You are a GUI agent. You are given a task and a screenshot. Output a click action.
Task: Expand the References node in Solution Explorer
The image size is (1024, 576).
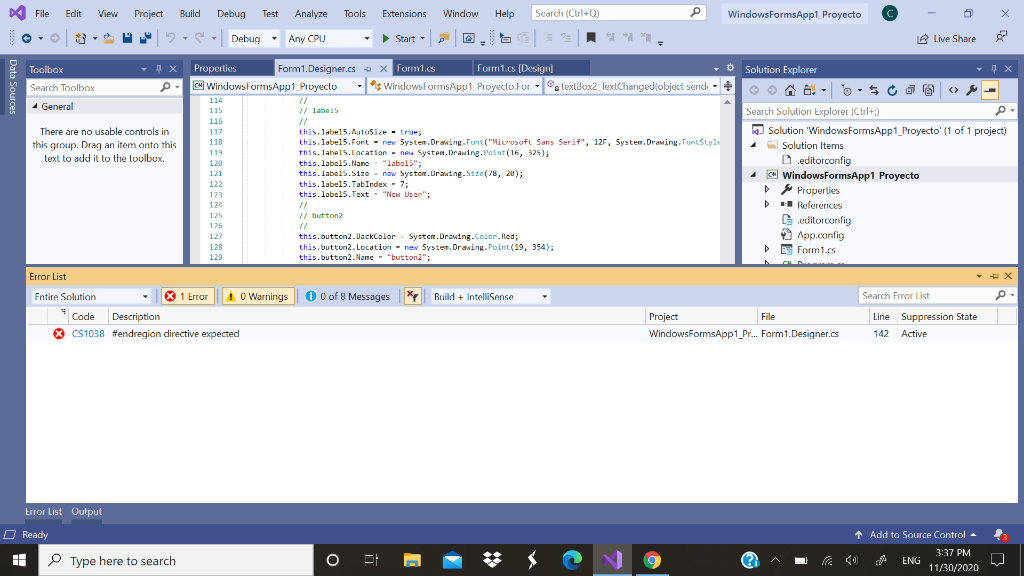(x=767, y=205)
